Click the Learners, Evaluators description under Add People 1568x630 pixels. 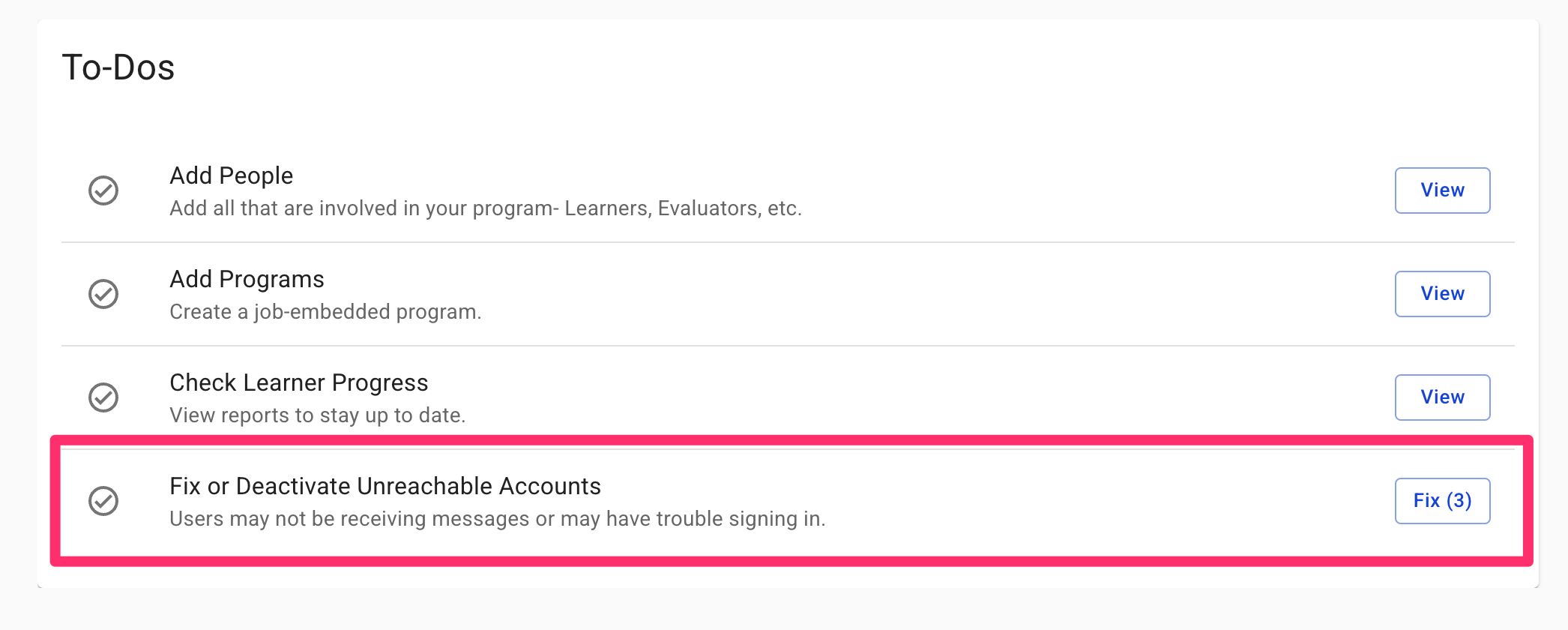click(x=486, y=208)
